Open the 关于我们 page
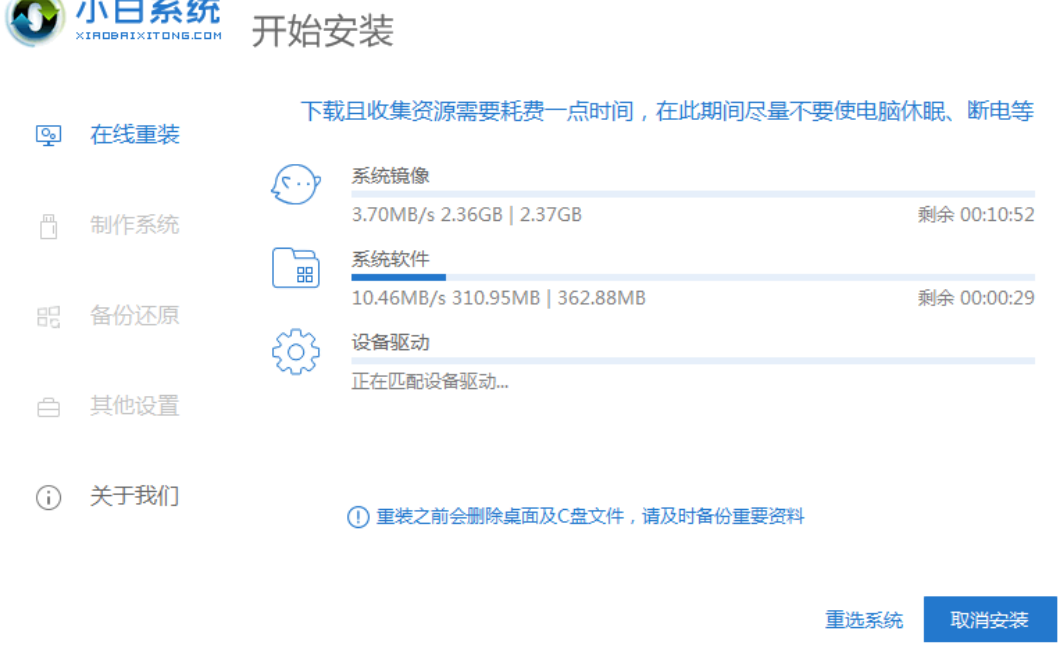 [x=135, y=497]
